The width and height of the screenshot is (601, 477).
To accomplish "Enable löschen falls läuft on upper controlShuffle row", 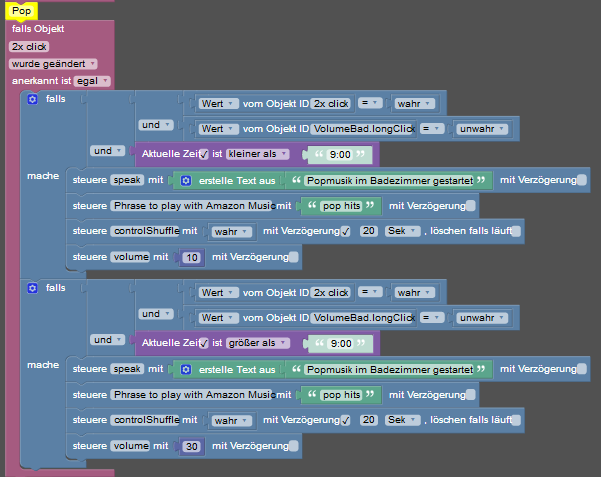I will [x=516, y=231].
